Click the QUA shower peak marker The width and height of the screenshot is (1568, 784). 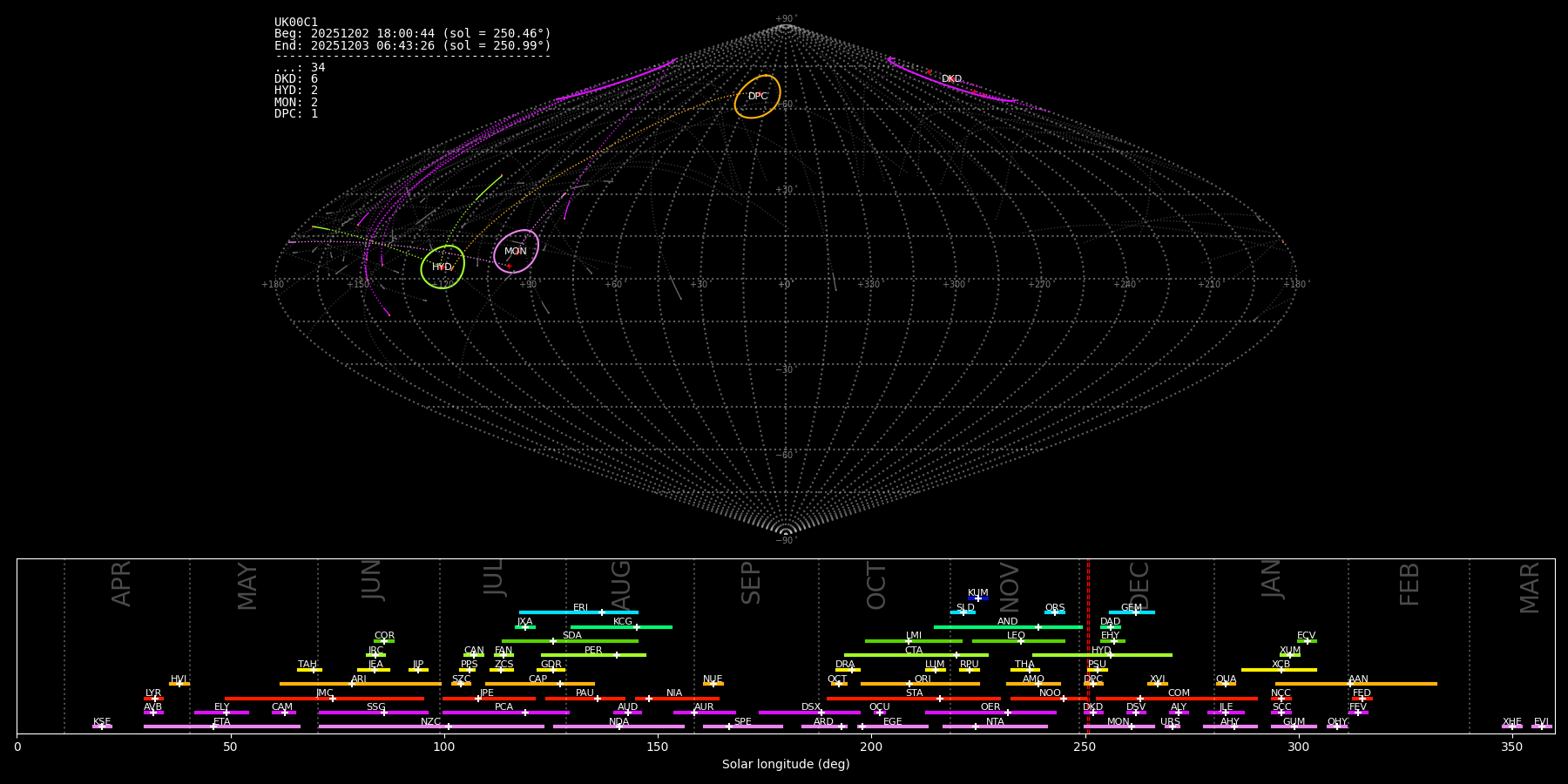click(1225, 684)
